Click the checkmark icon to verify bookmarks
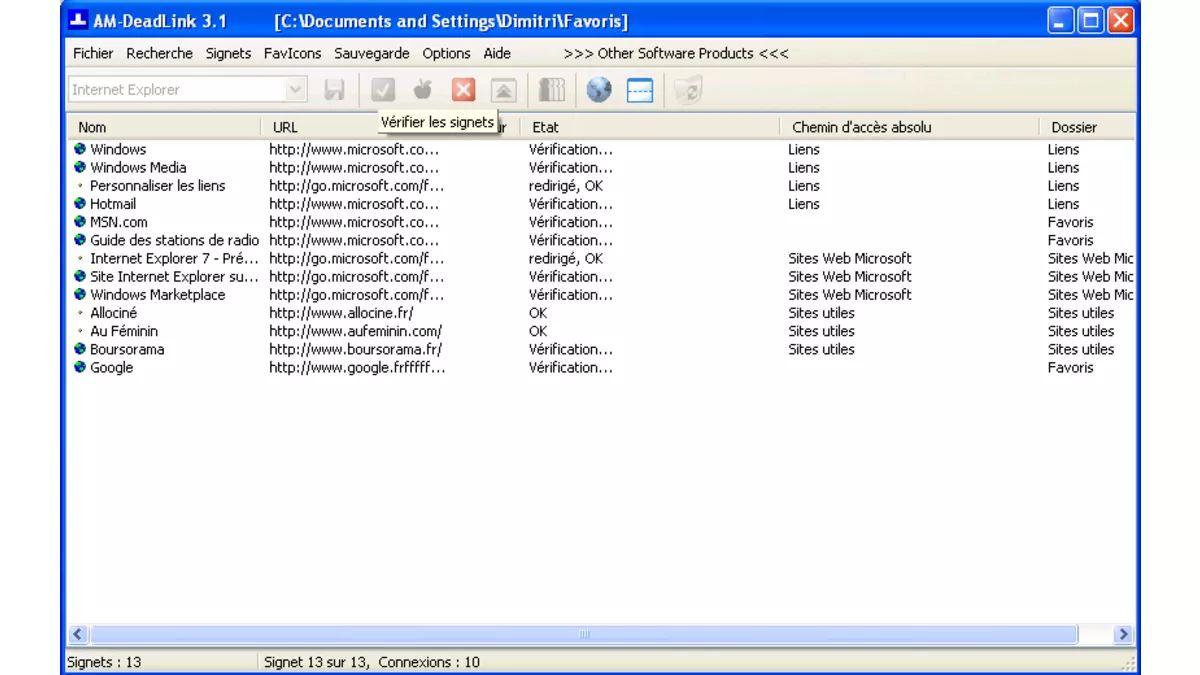This screenshot has width=1200, height=675. [383, 90]
